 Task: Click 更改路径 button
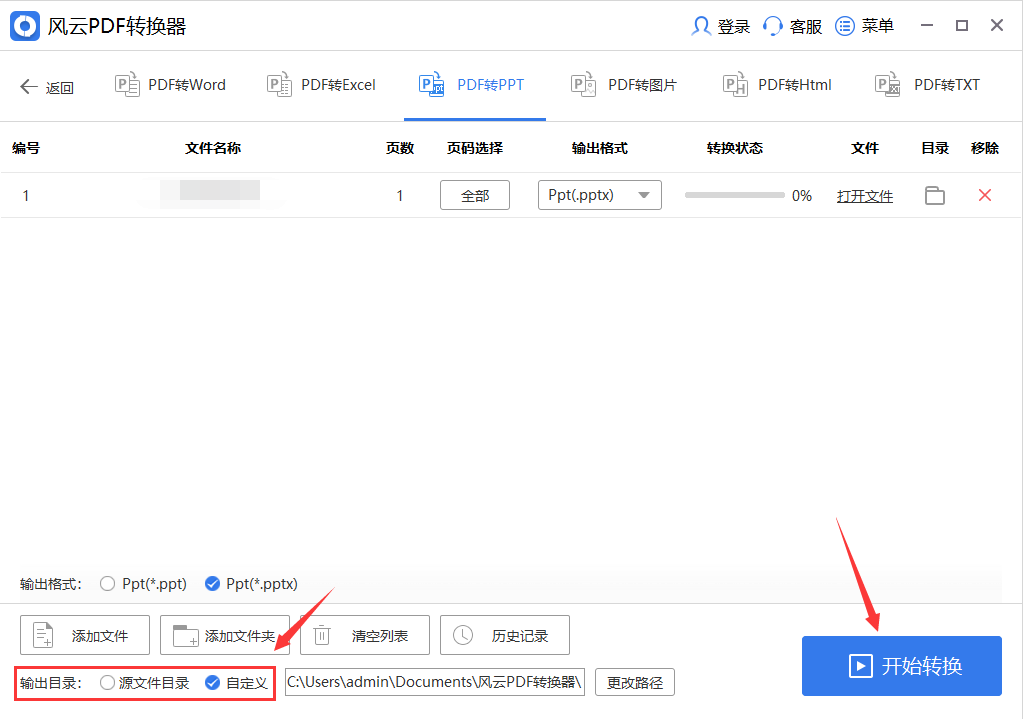(x=635, y=682)
